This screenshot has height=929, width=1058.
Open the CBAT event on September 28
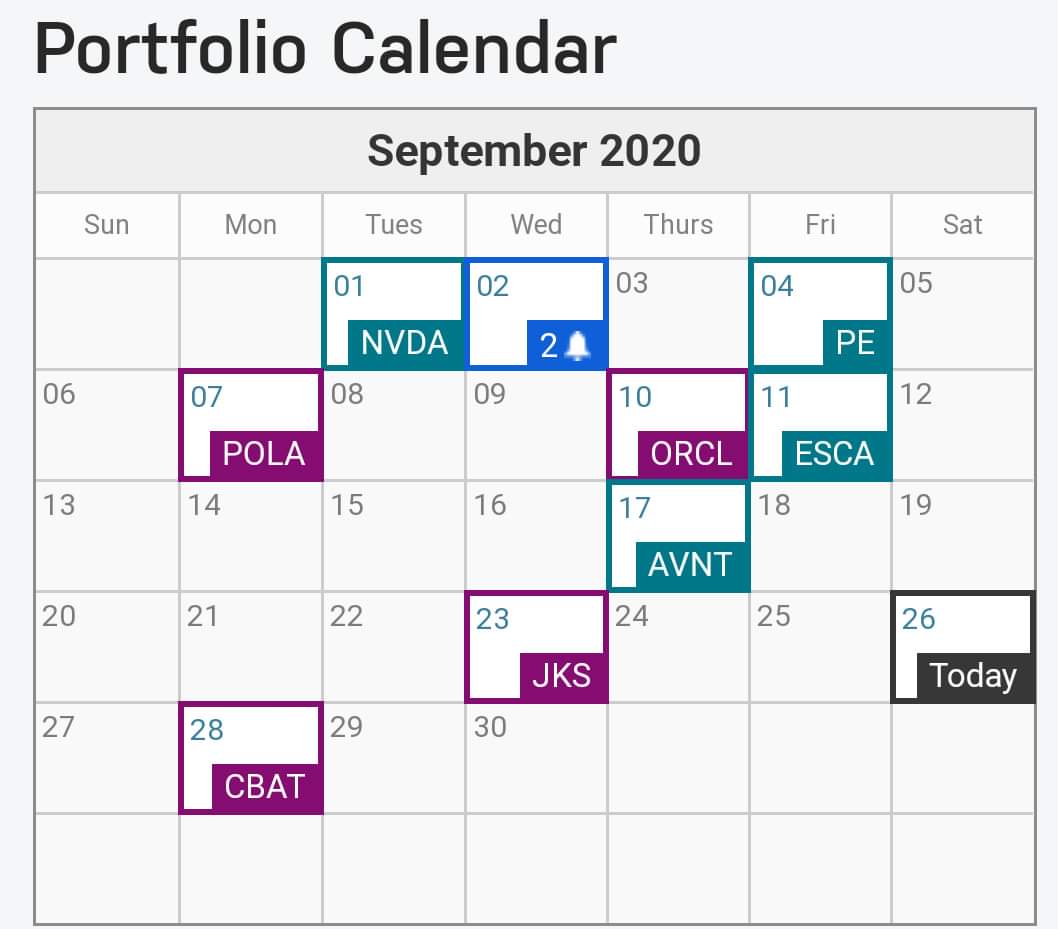click(x=264, y=787)
